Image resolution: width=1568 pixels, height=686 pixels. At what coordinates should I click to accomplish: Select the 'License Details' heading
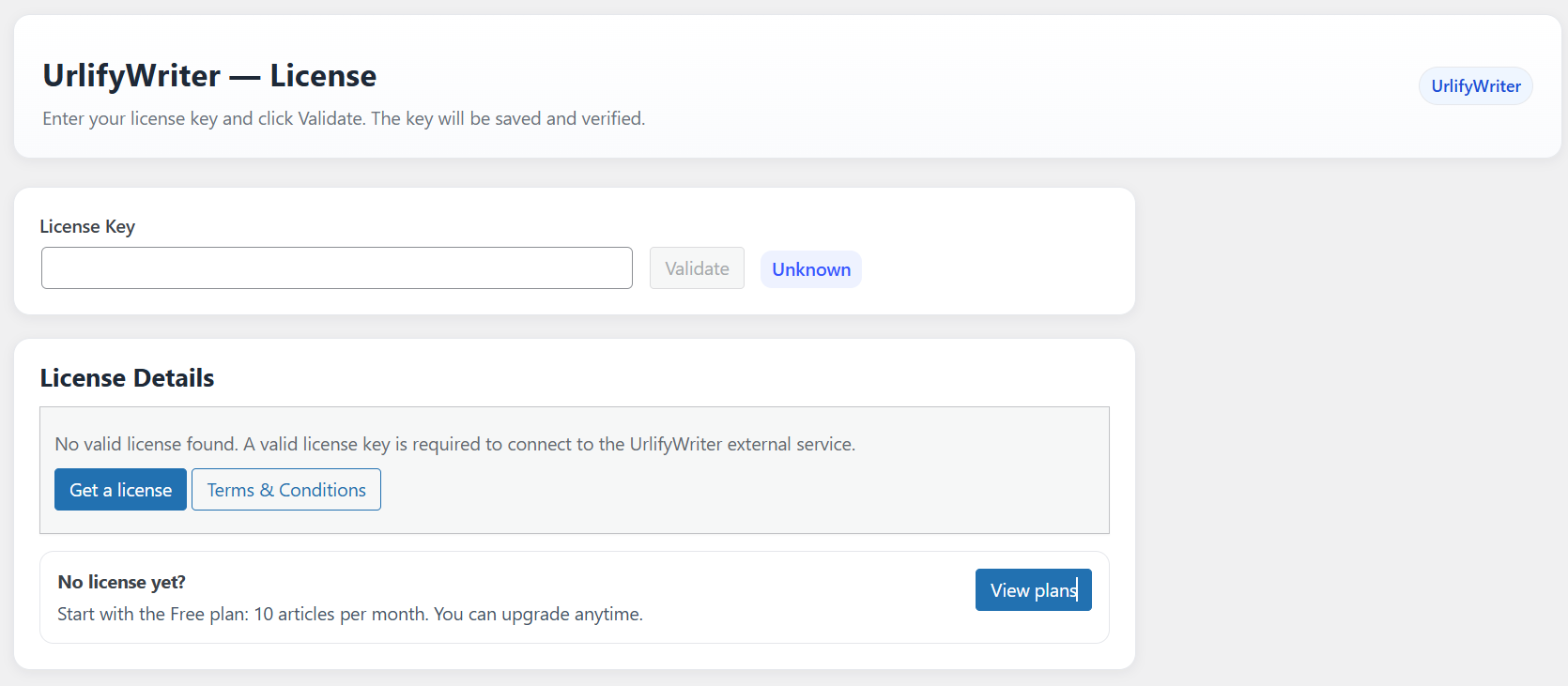[x=127, y=378]
